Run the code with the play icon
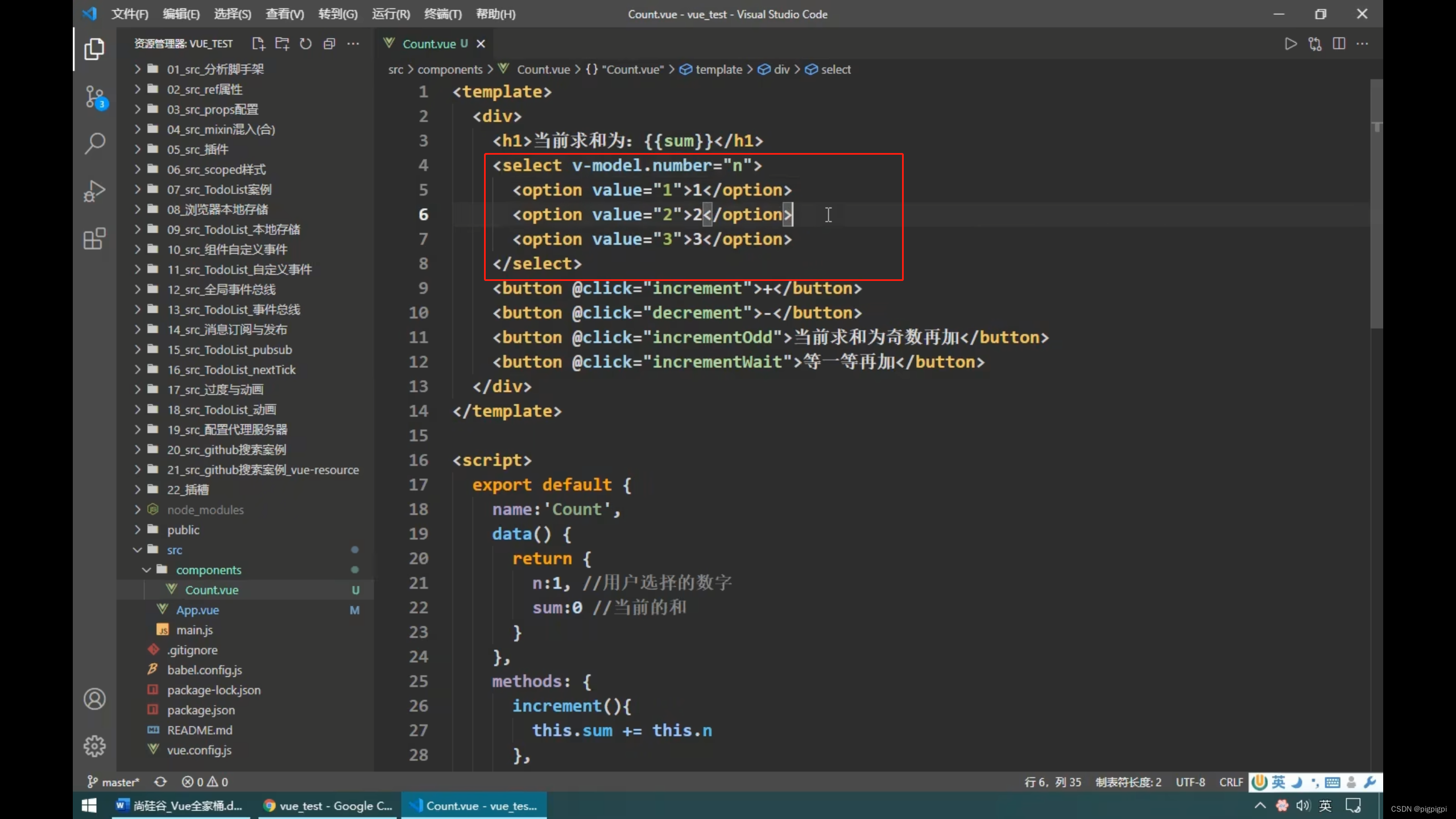 tap(1290, 44)
